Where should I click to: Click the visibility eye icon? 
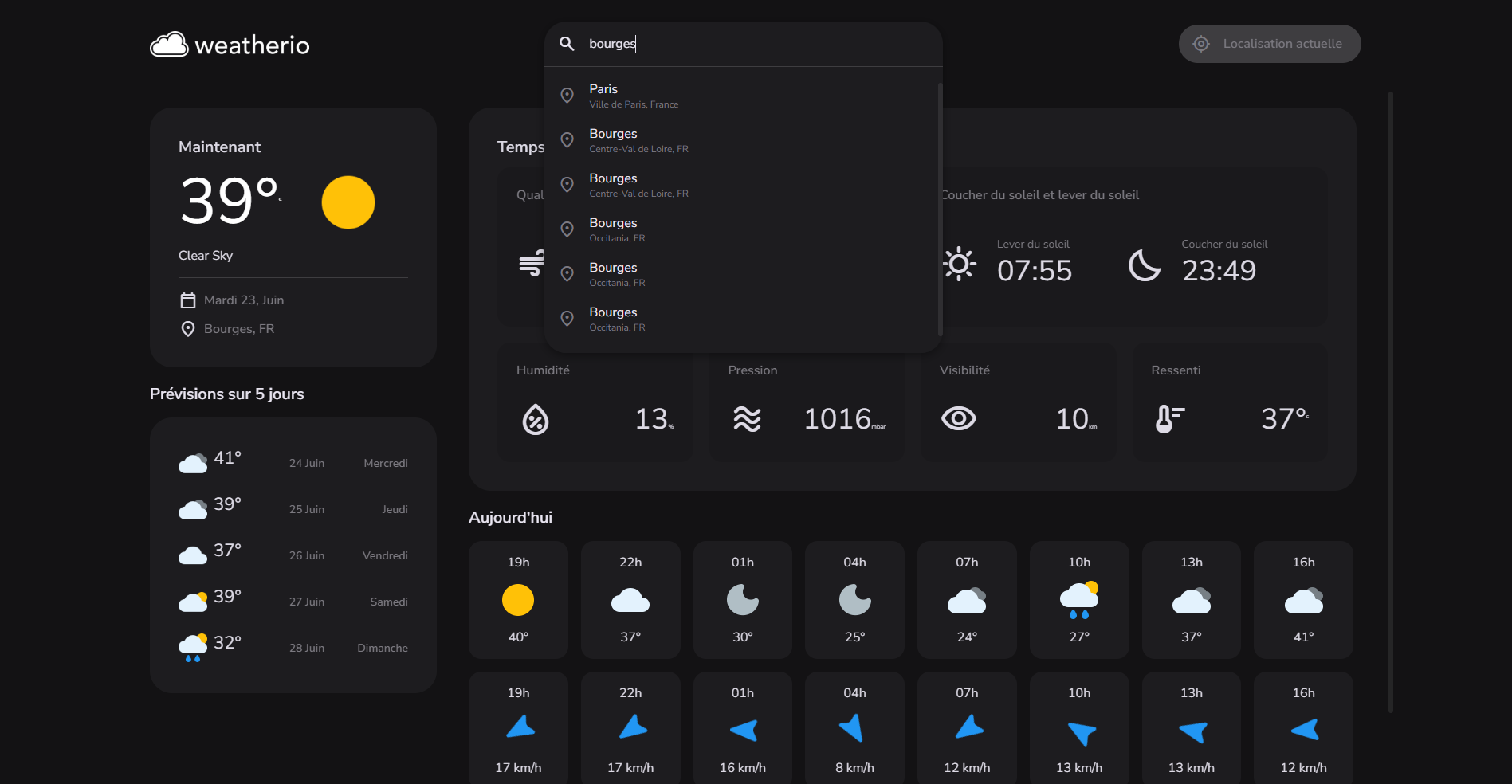point(959,419)
